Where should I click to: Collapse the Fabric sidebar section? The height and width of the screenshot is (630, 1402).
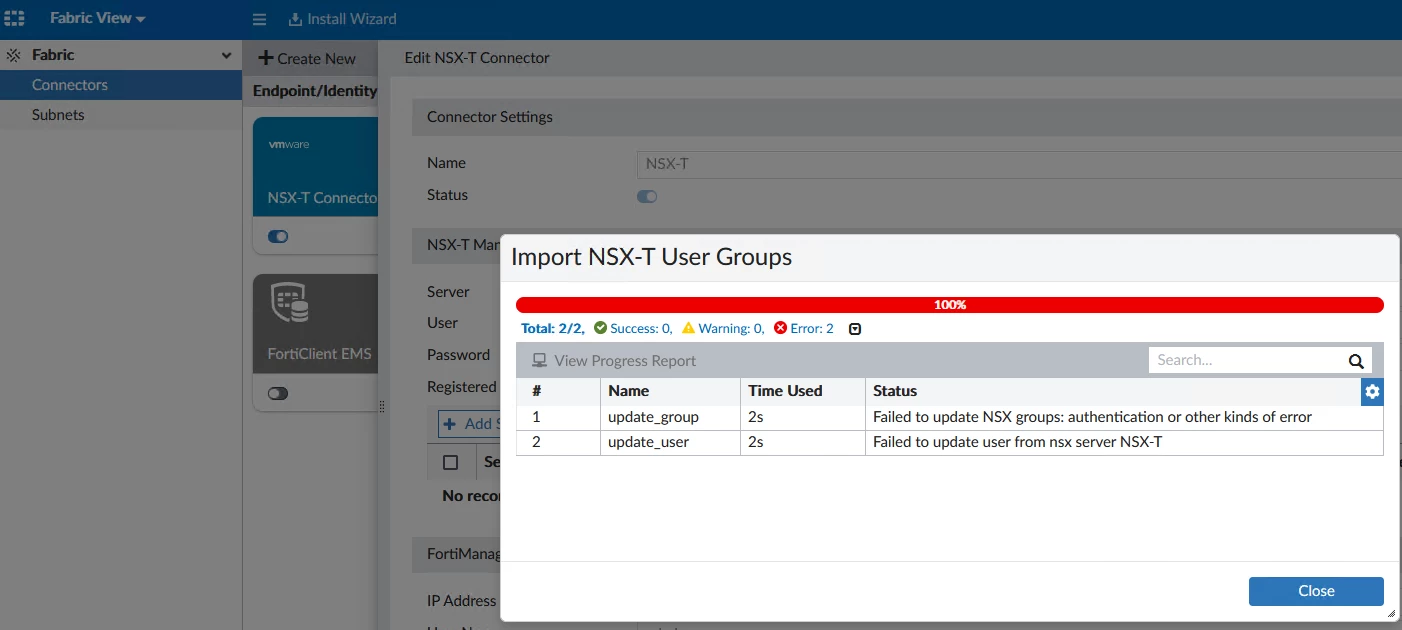coord(226,55)
